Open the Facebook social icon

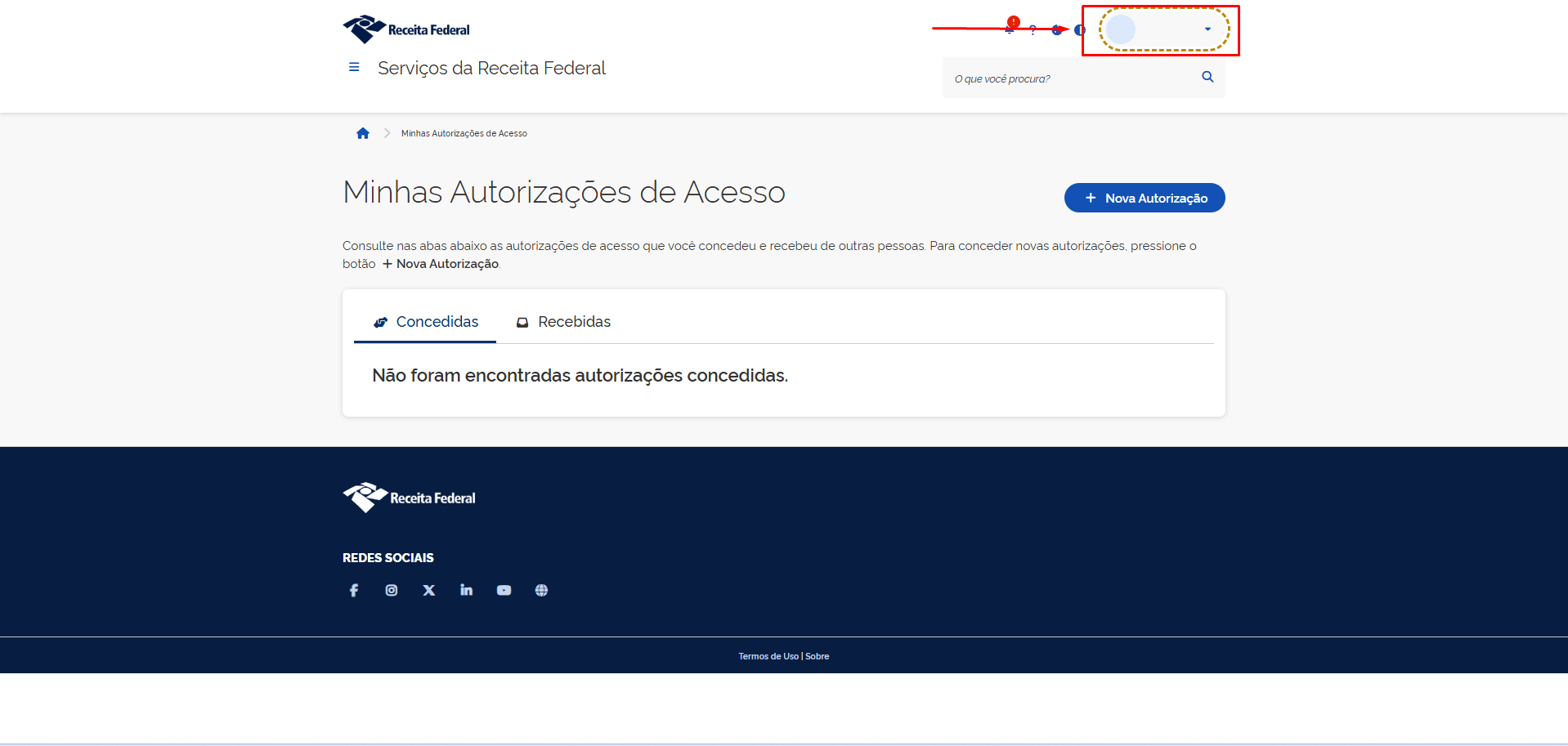coord(354,590)
